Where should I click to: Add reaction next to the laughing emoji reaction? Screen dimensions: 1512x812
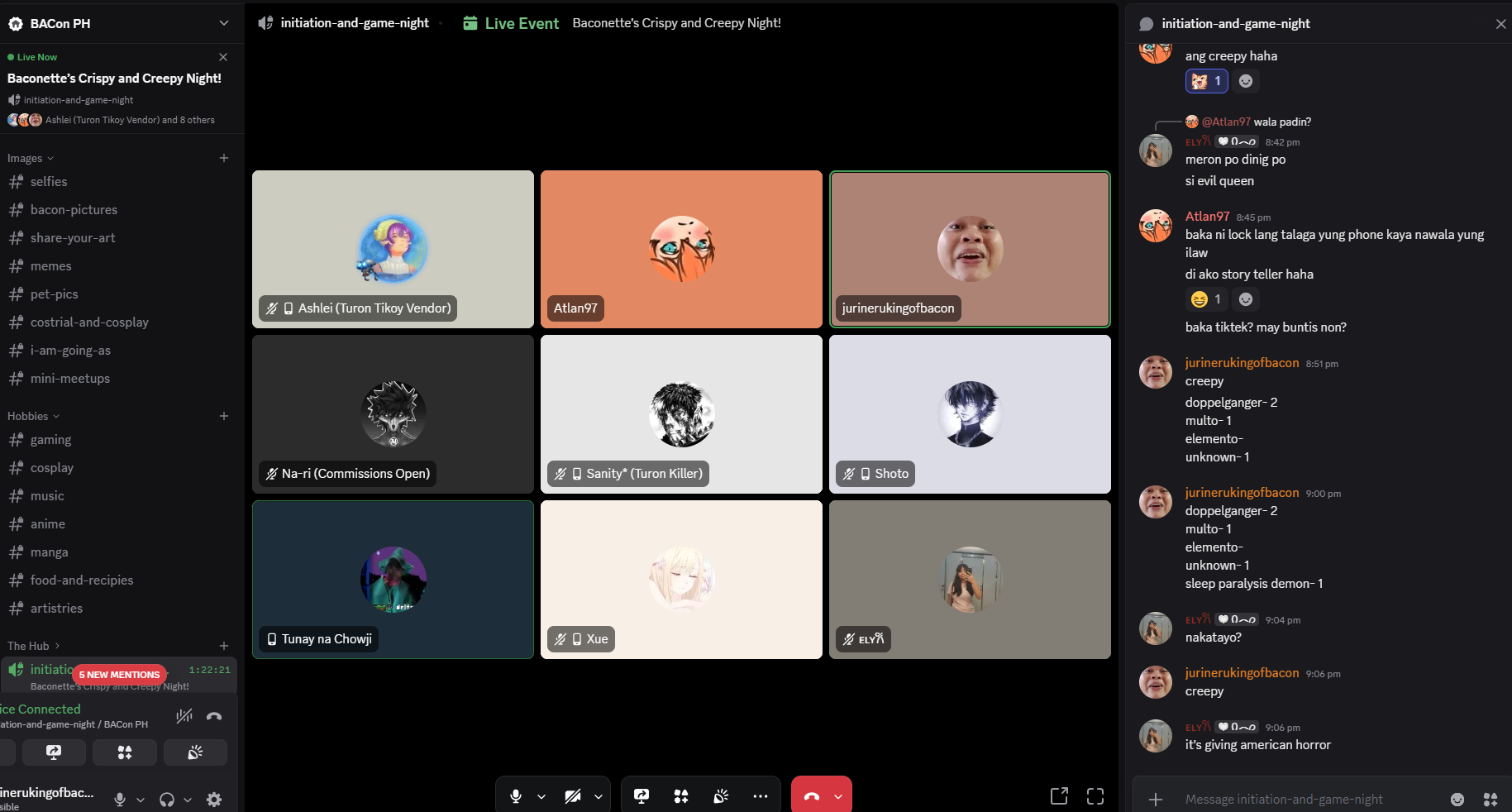click(x=1246, y=299)
